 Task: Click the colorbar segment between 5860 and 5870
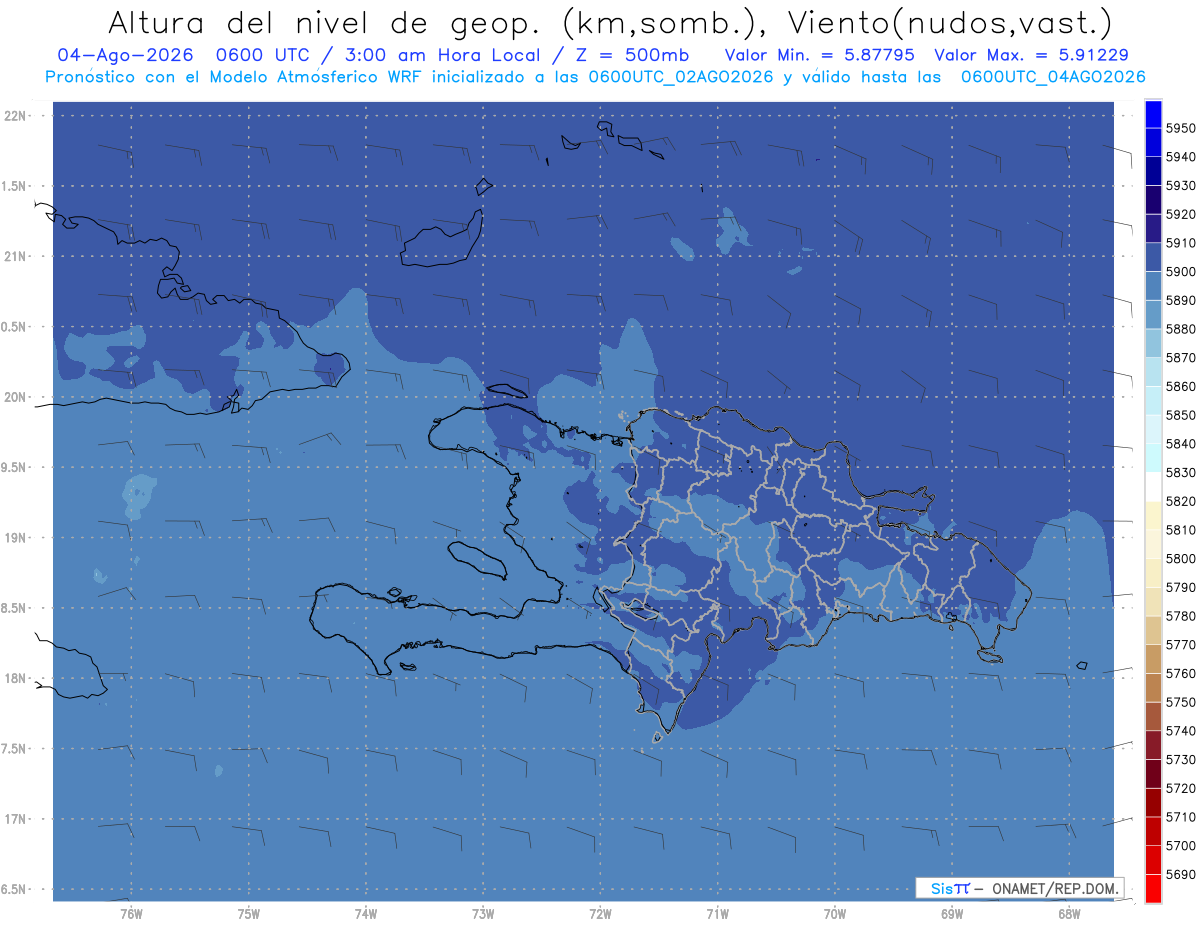tap(1153, 372)
